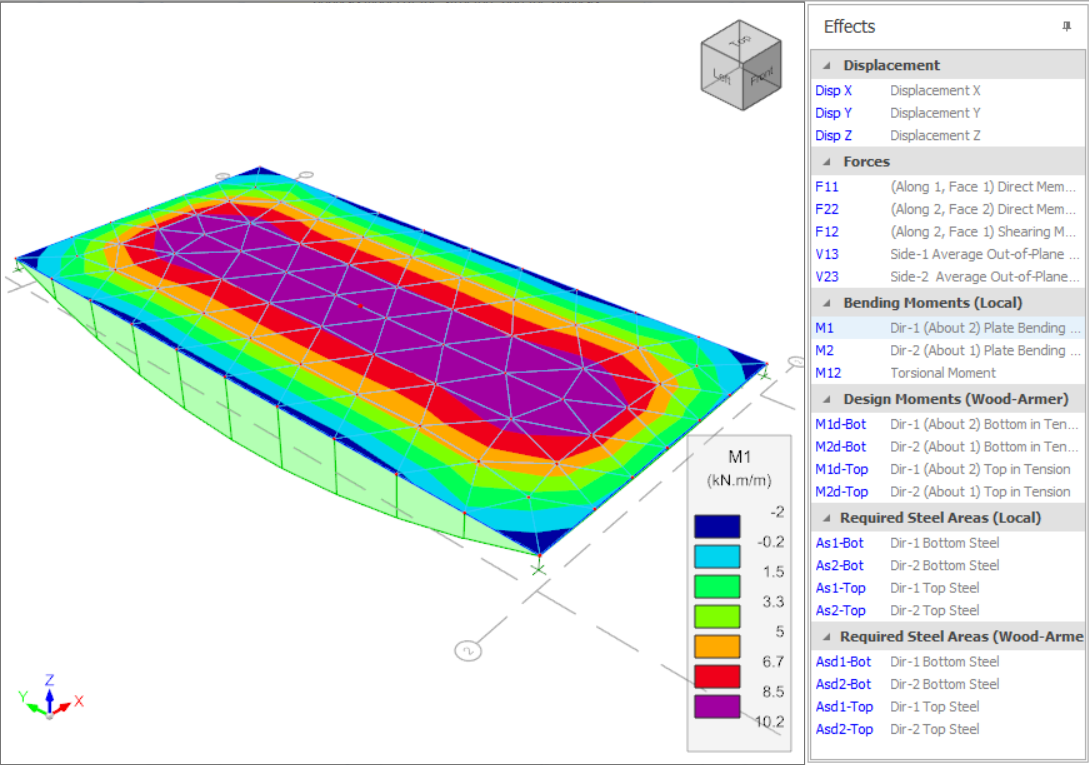Select M1d-Bot design moment

coord(840,424)
